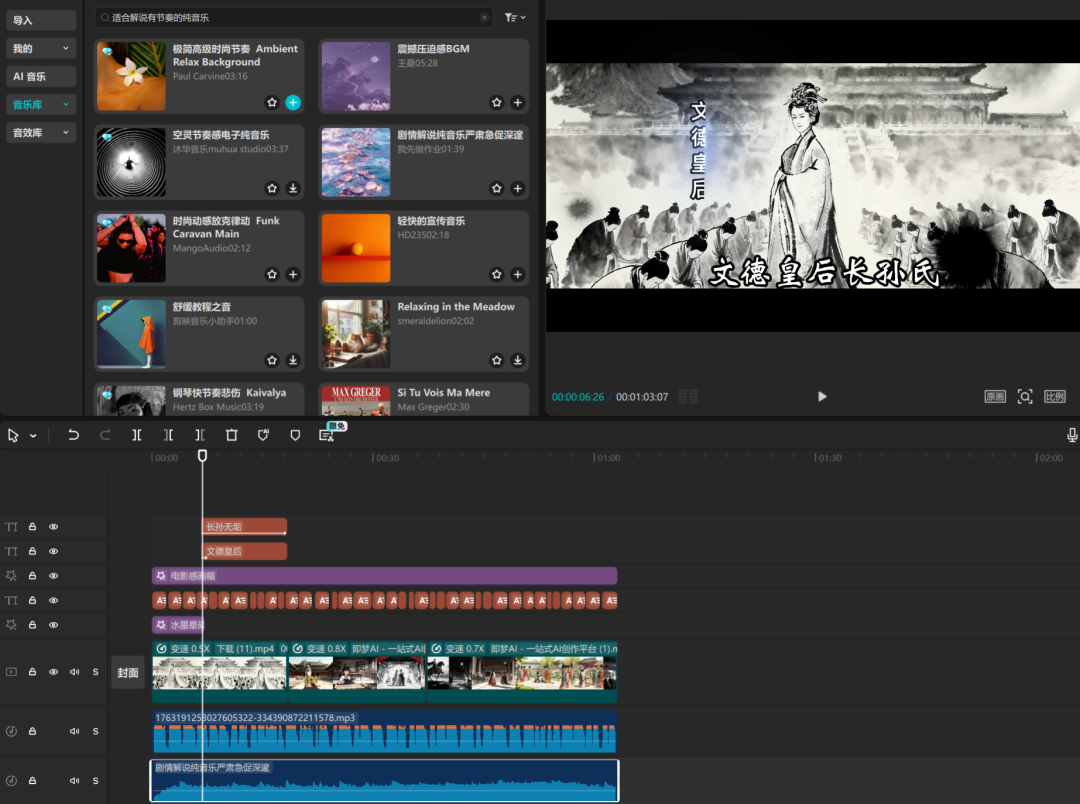The height and width of the screenshot is (804, 1080).
Task: Click the split-at-playhead tool icon
Action: [137, 435]
